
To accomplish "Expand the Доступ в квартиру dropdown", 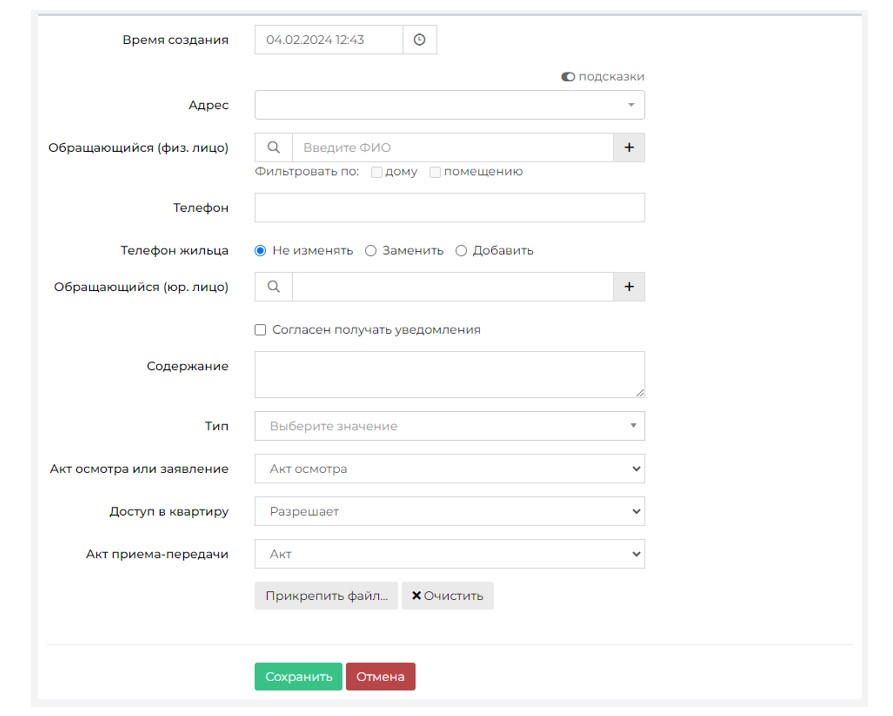I will point(449,512).
